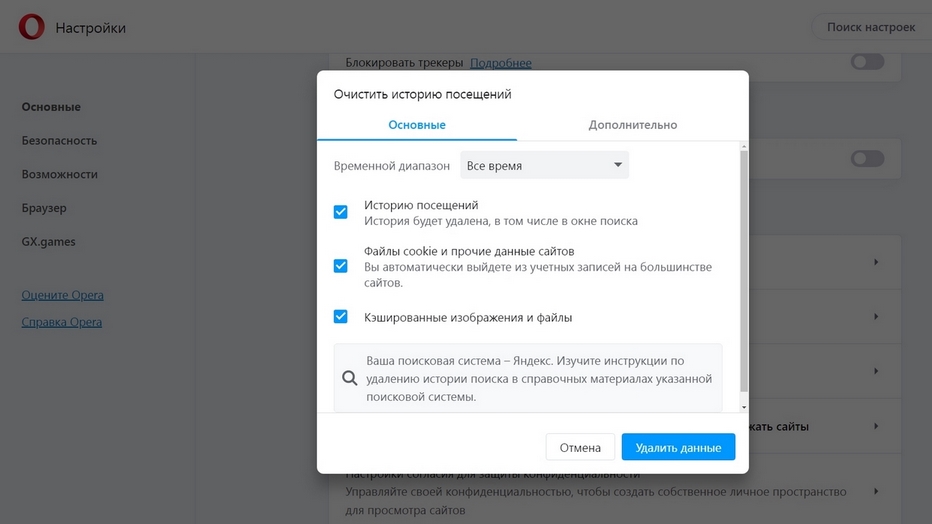Switch to the Дополнительно tab
The height and width of the screenshot is (524, 932).
point(632,125)
